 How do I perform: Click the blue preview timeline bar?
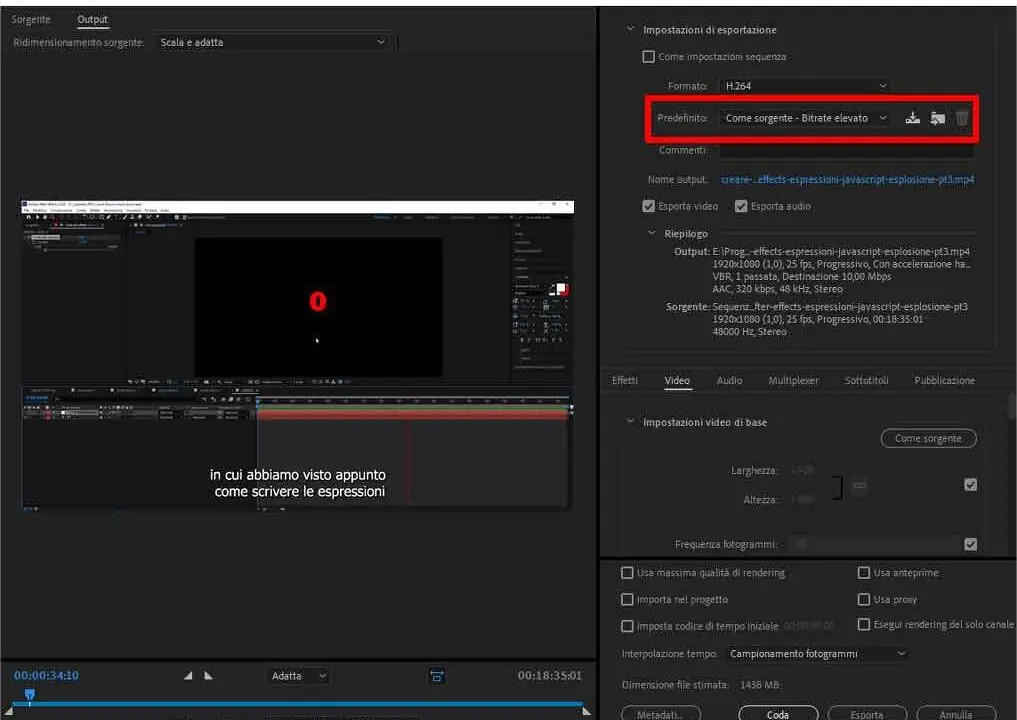point(298,703)
